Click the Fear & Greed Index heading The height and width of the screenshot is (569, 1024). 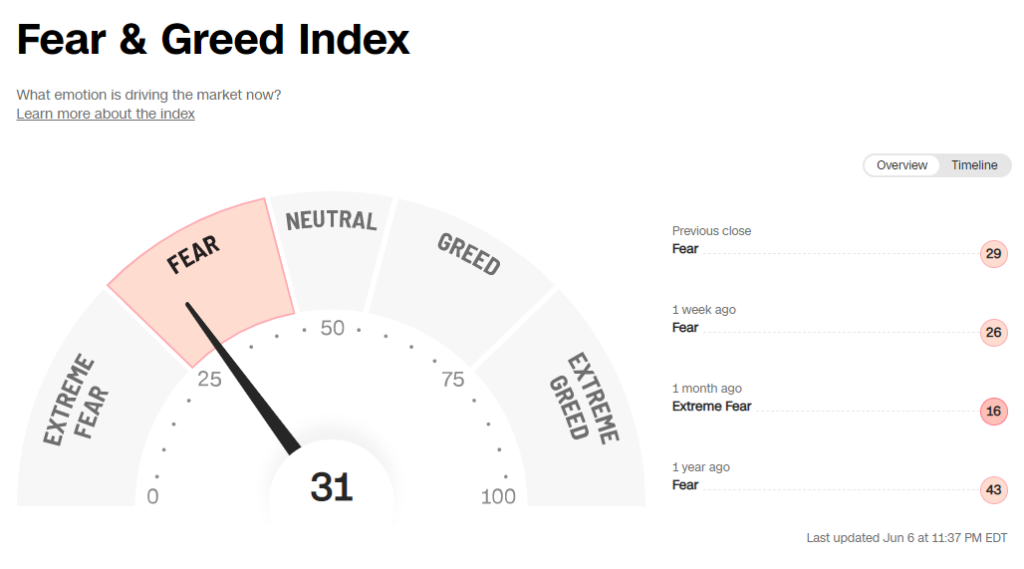coord(213,40)
